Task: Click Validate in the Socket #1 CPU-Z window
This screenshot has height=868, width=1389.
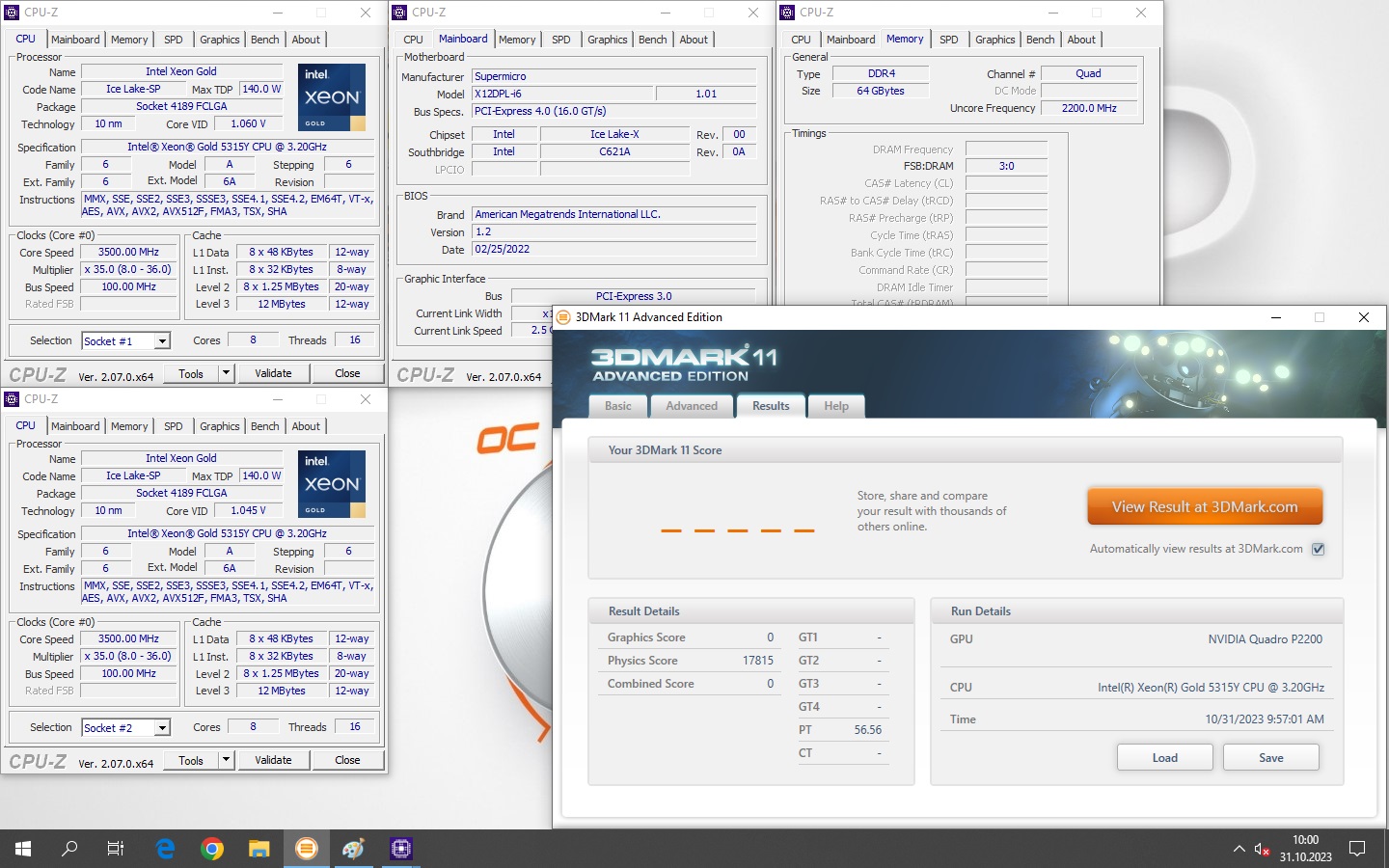Action: pos(273,373)
